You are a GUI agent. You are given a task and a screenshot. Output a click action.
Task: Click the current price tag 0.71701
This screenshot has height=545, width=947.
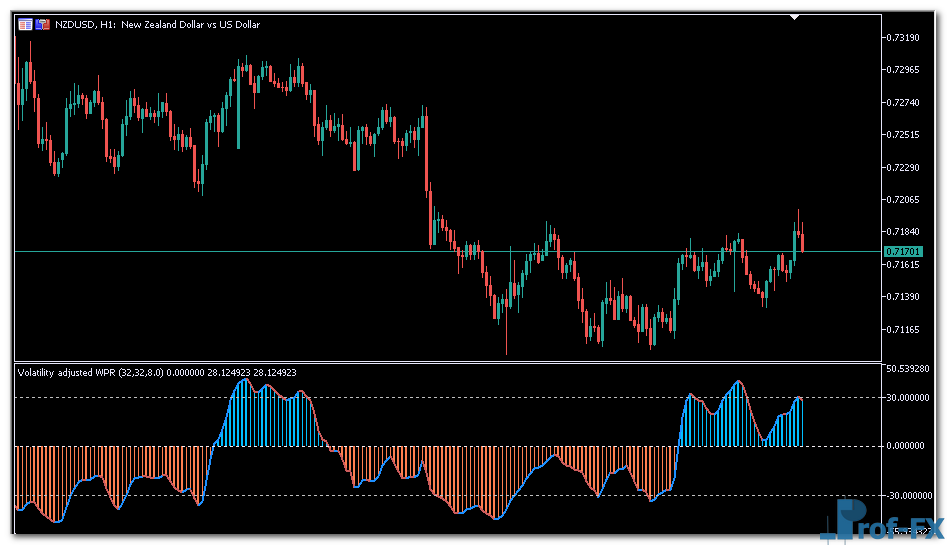click(902, 250)
